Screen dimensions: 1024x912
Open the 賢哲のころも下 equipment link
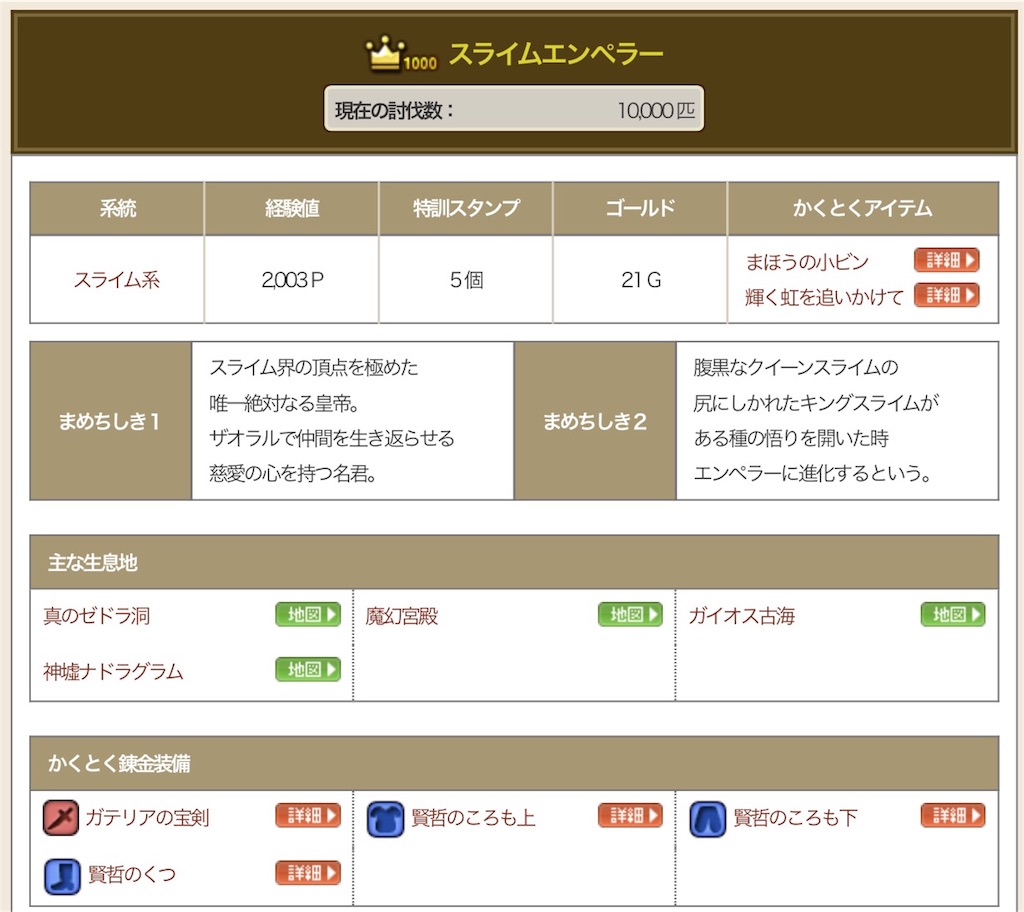[x=795, y=818]
